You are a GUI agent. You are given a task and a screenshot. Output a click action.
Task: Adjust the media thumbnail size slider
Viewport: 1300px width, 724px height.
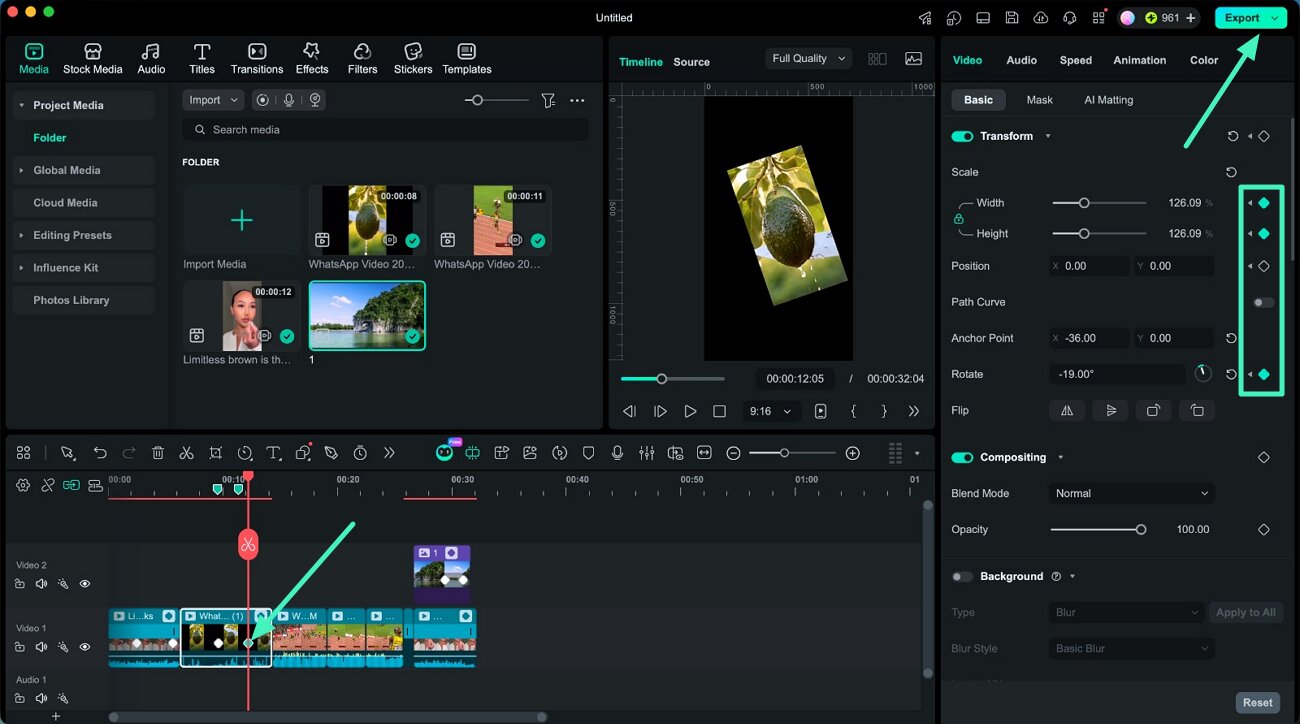496,100
